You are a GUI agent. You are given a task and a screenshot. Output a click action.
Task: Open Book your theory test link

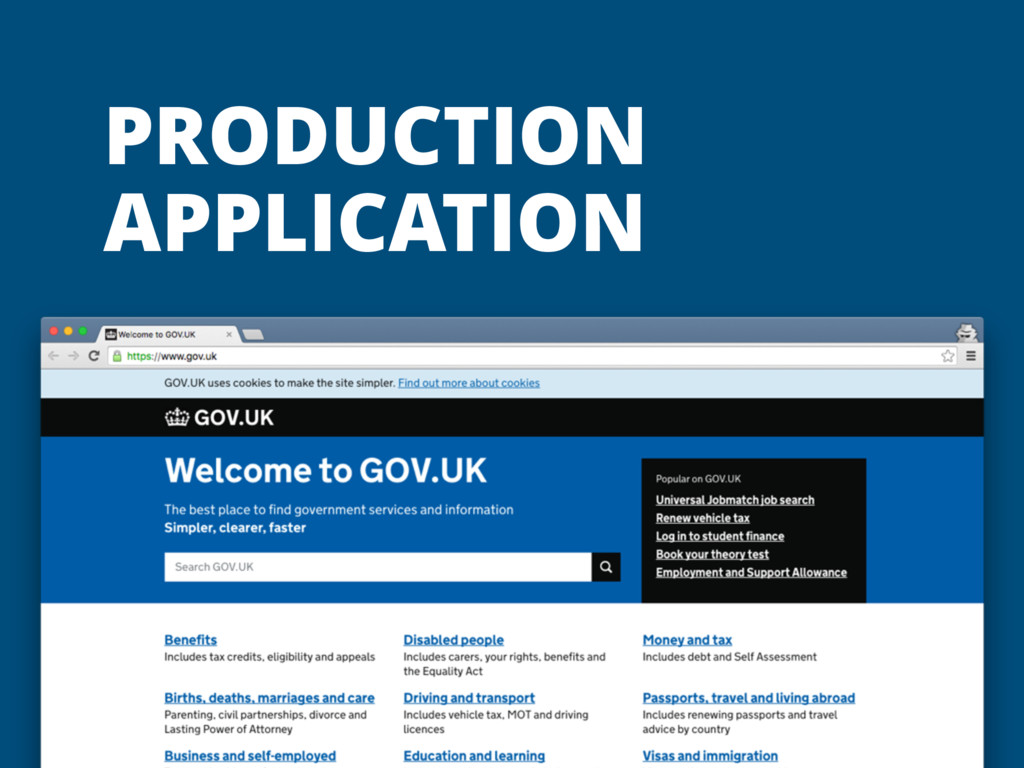pos(712,554)
